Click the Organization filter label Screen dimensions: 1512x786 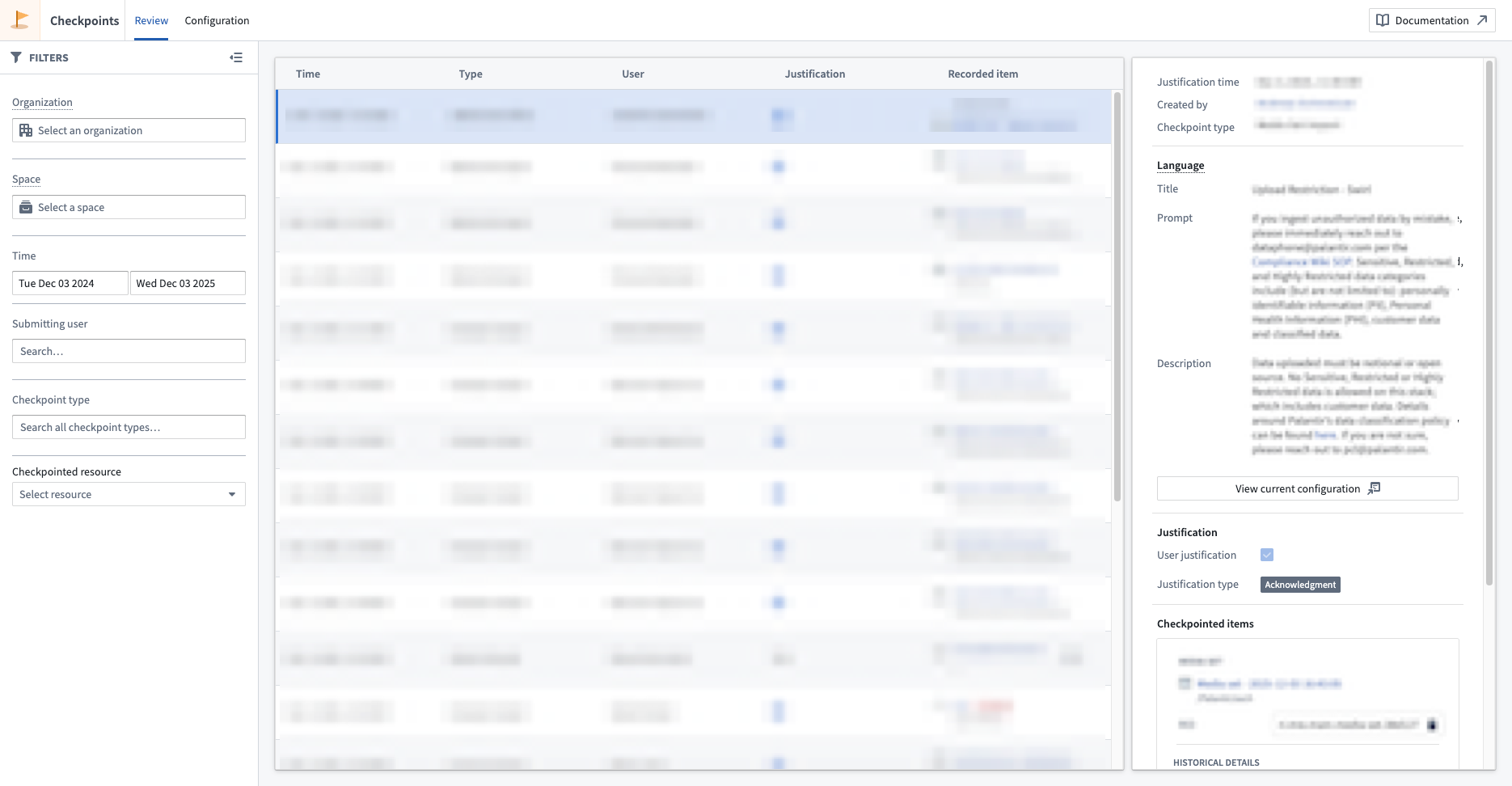tap(42, 102)
